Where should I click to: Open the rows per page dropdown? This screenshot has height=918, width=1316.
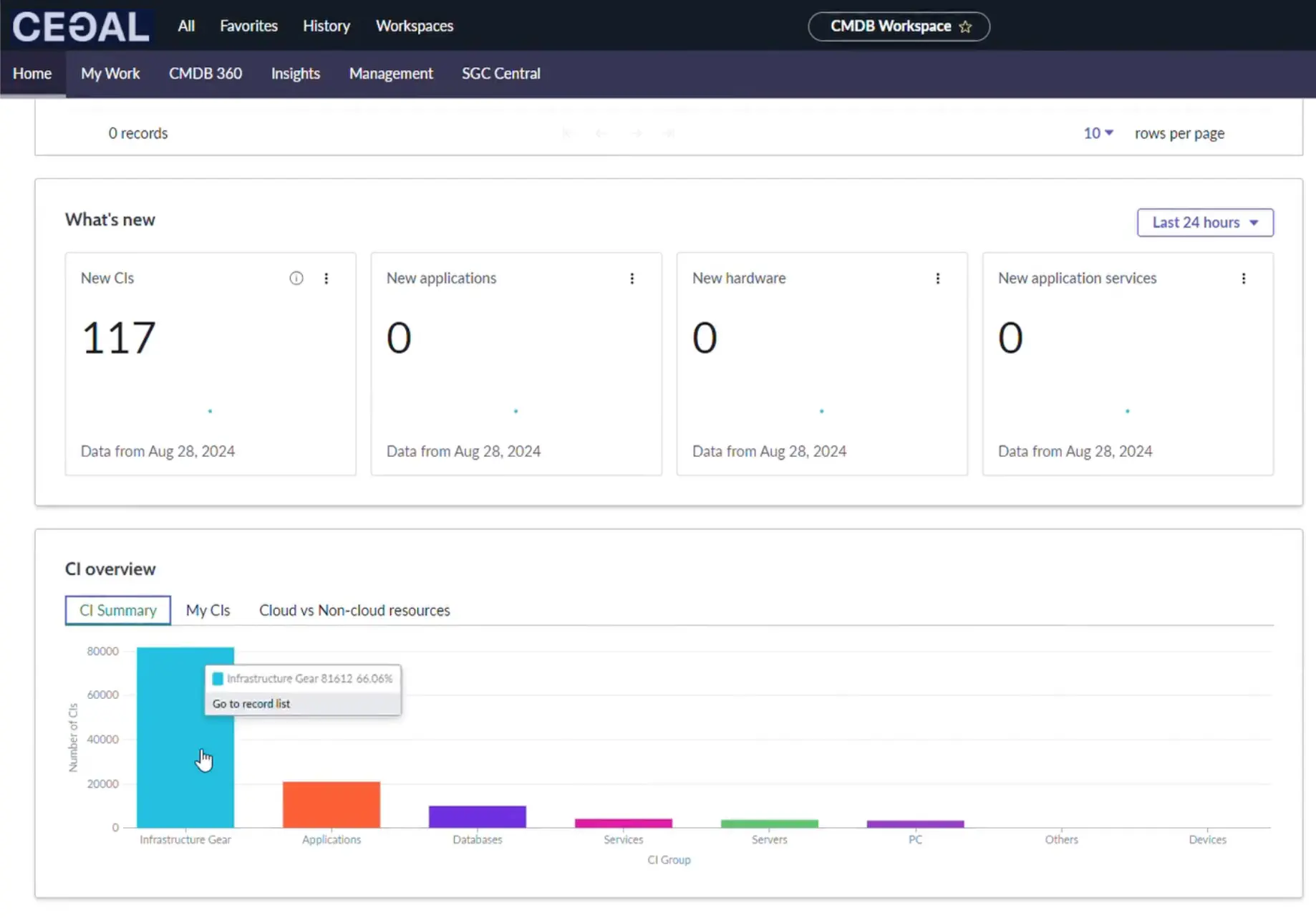point(1098,133)
